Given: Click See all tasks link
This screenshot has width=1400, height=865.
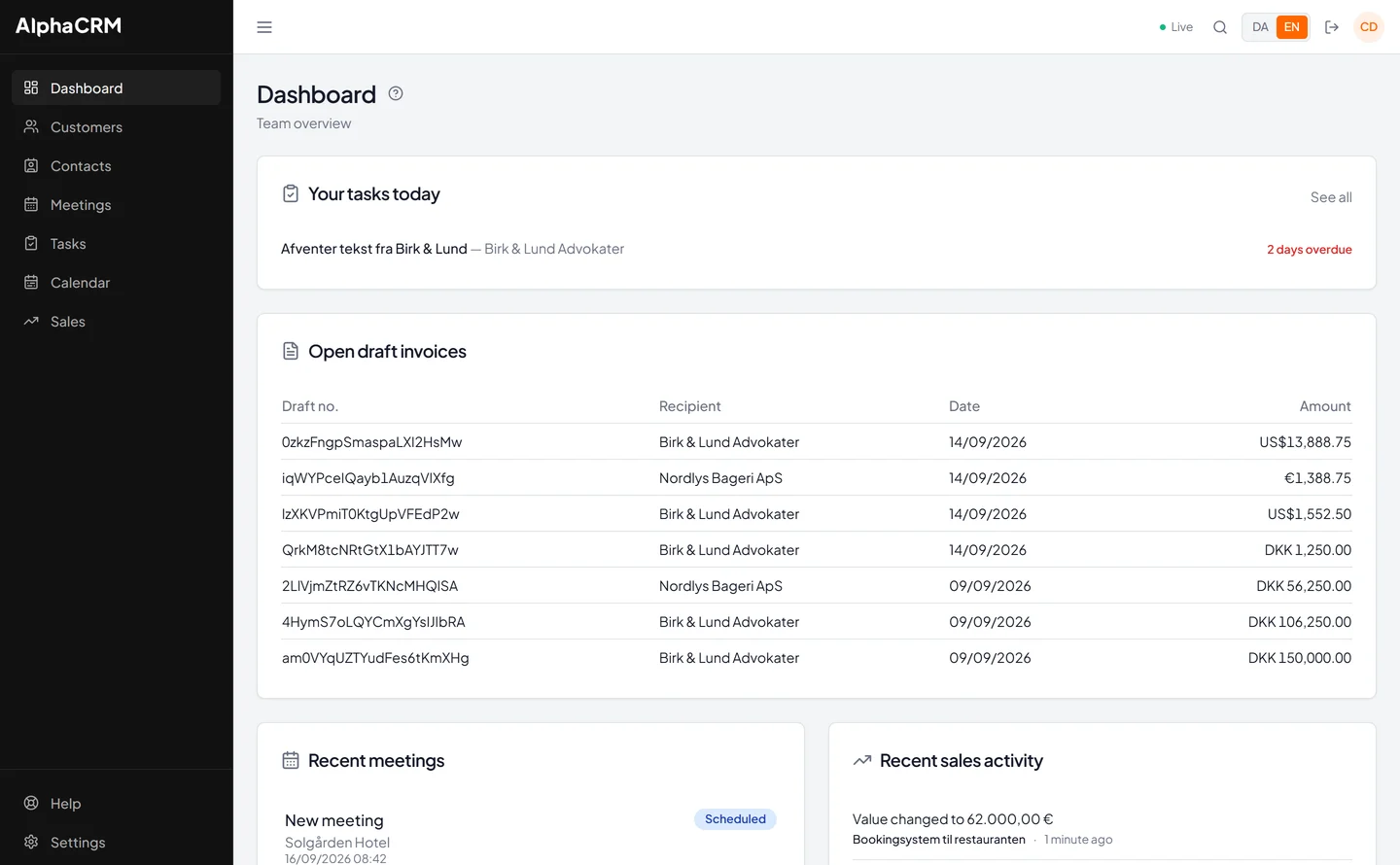Looking at the screenshot, I should (1331, 197).
